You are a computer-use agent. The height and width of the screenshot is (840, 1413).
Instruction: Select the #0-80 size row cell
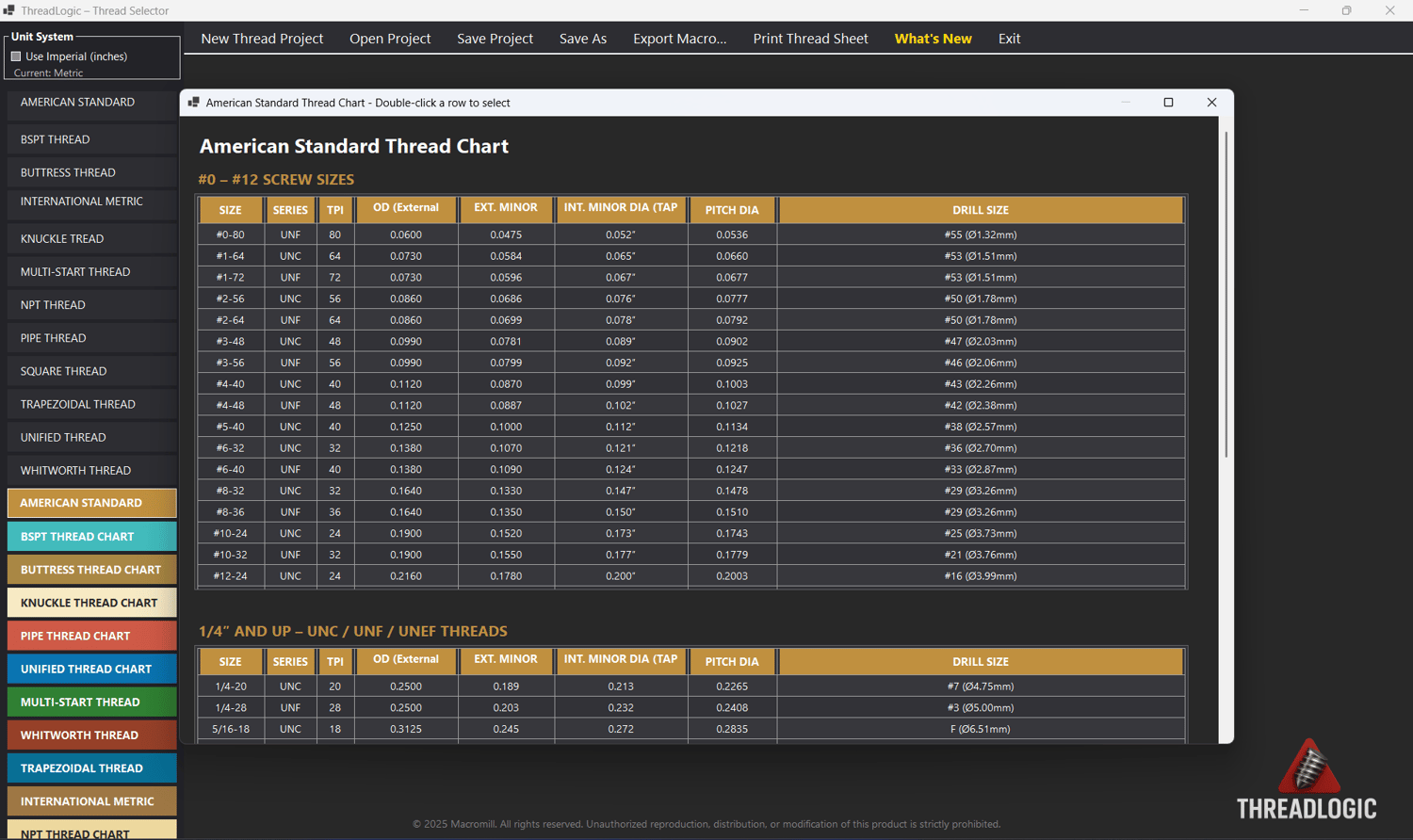click(x=231, y=234)
